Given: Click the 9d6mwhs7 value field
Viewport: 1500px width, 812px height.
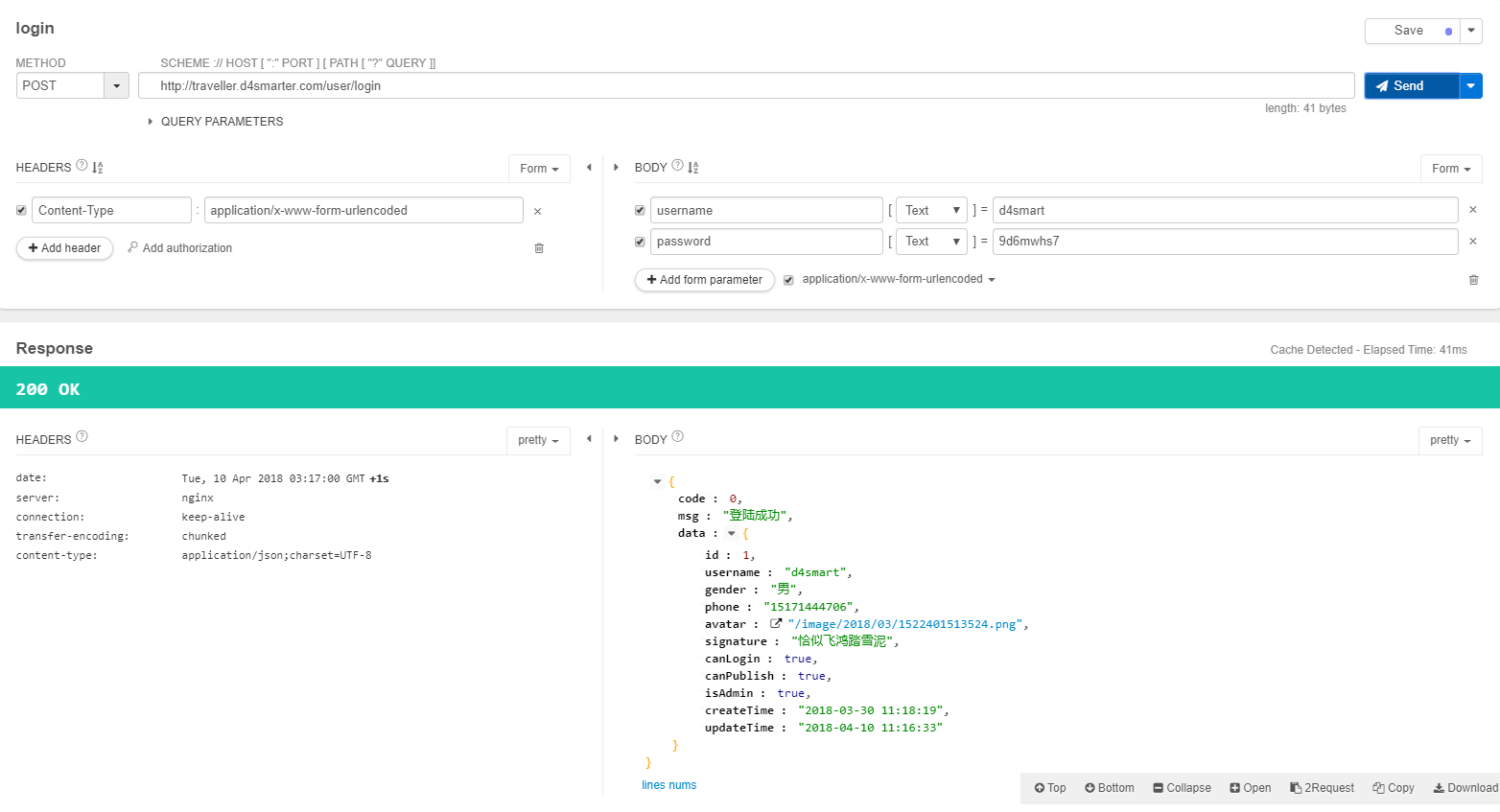Looking at the screenshot, I should click(1226, 242).
